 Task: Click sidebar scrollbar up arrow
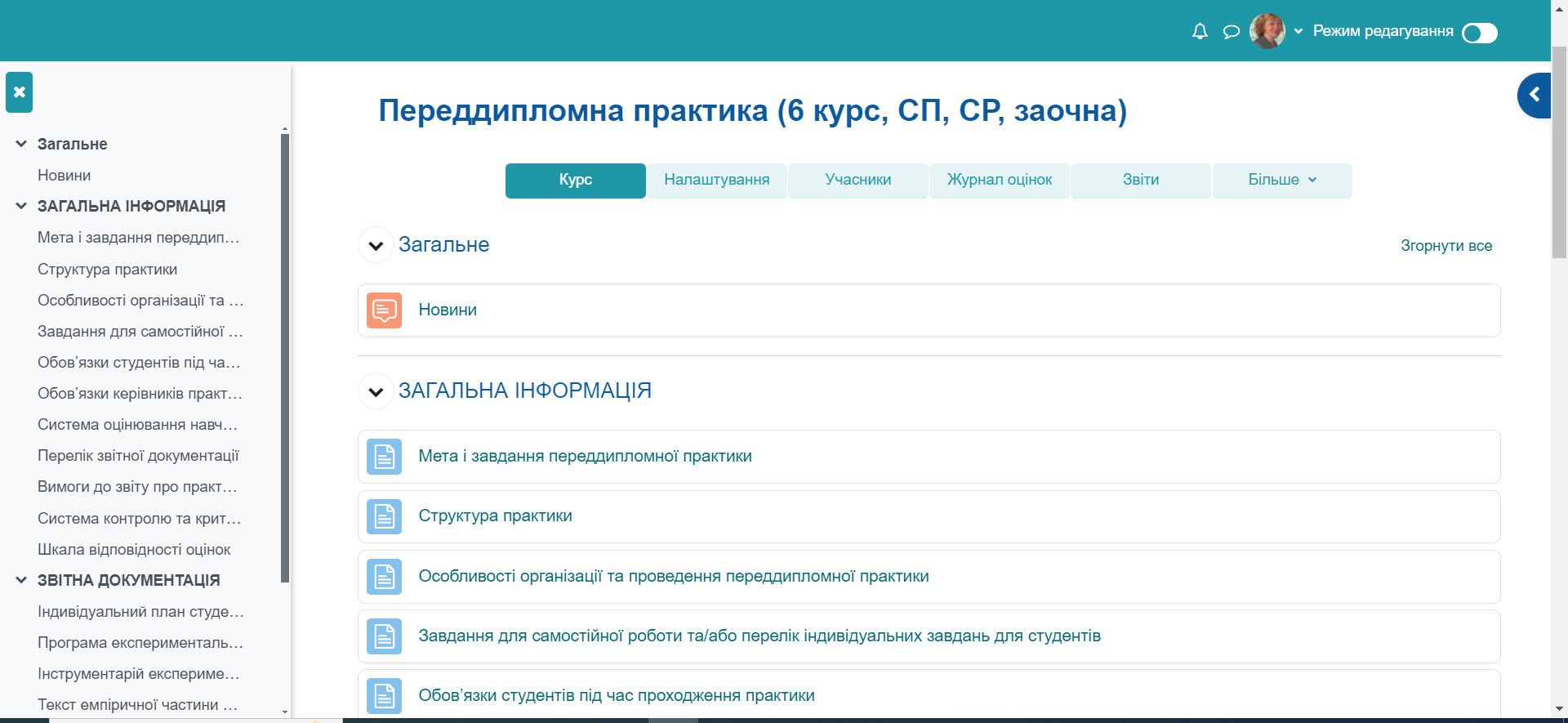tap(285, 129)
